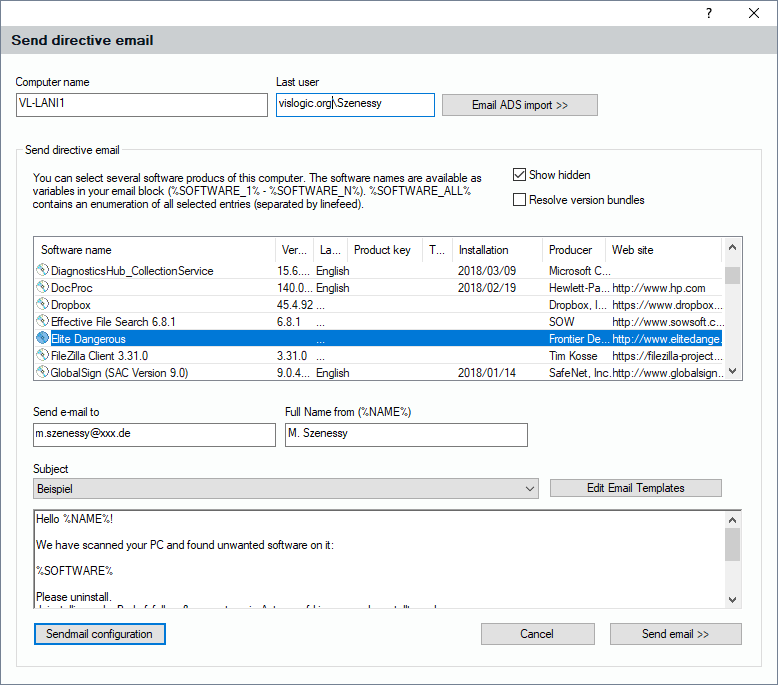The image size is (778, 685).
Task: Sort by Software name column
Action: [154, 250]
